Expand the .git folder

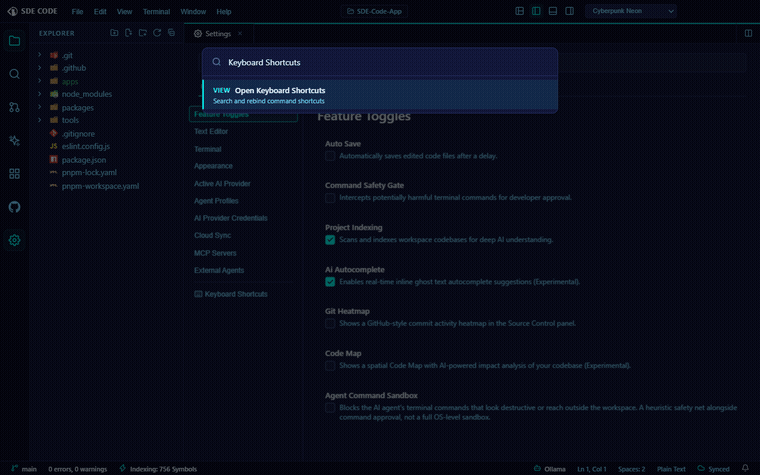40,55
